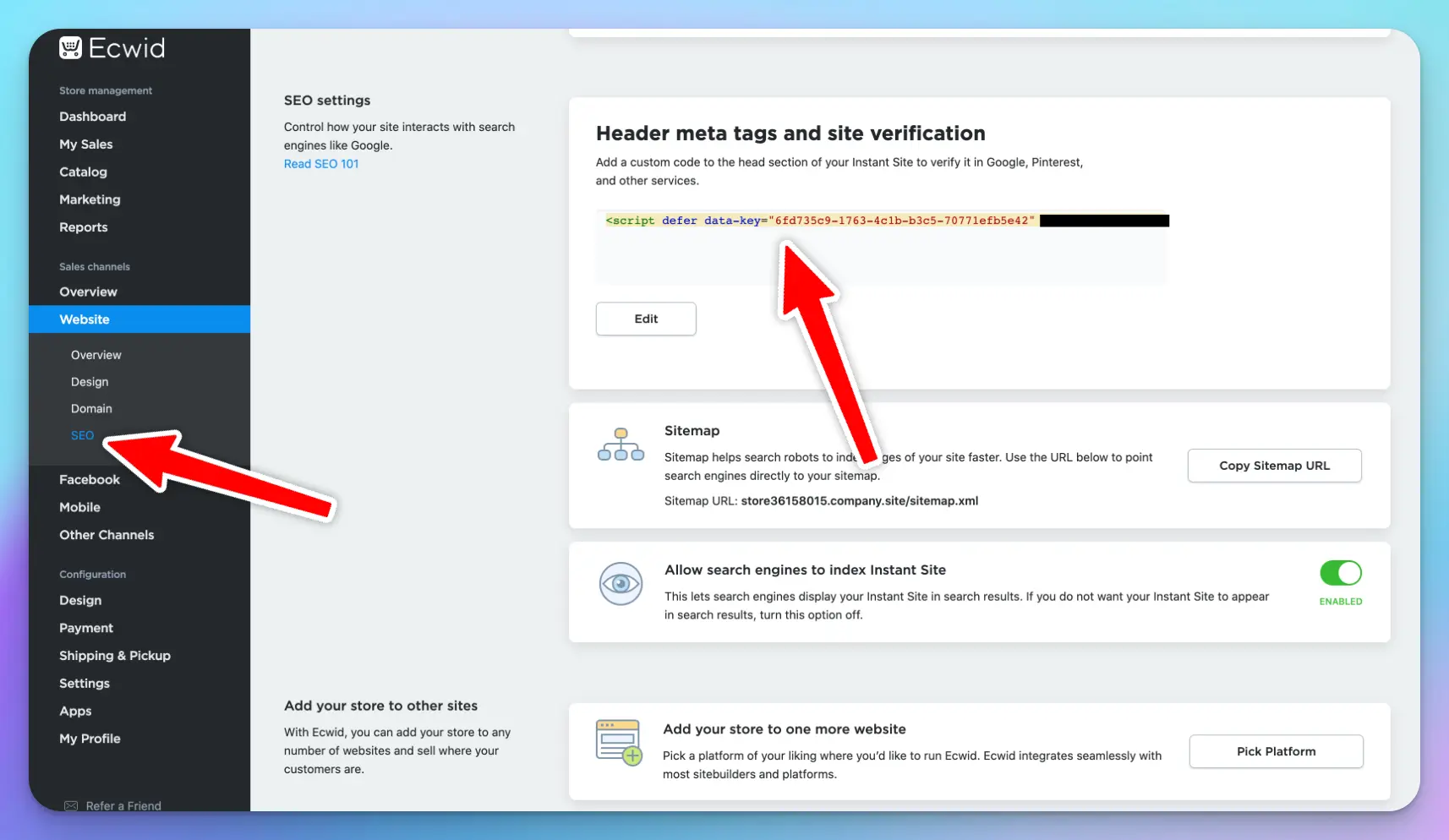Screen dimensions: 1449x840
Task: Click the website-with-plus icon for adding stores
Action: 618,741
